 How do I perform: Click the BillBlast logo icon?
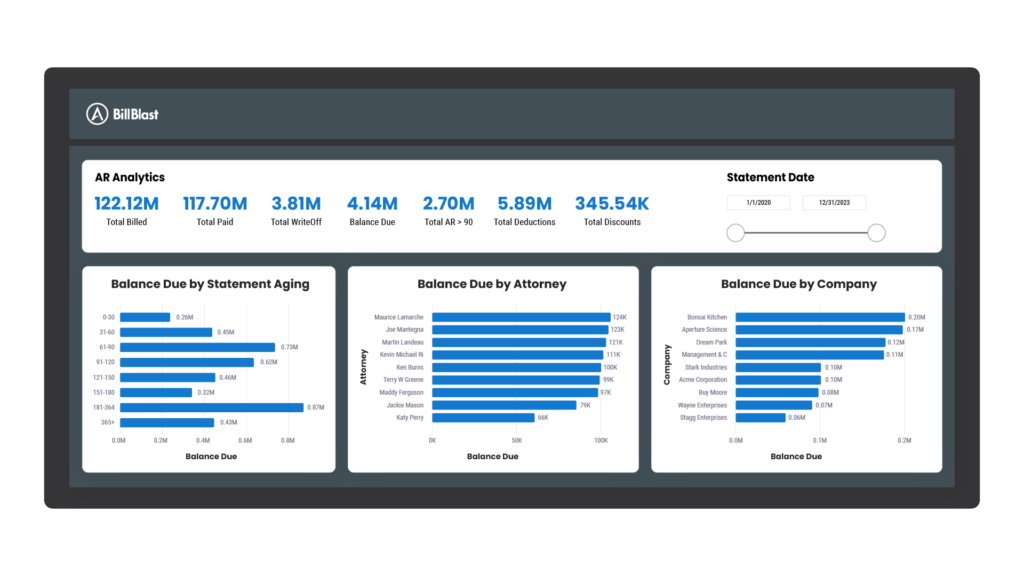97,114
